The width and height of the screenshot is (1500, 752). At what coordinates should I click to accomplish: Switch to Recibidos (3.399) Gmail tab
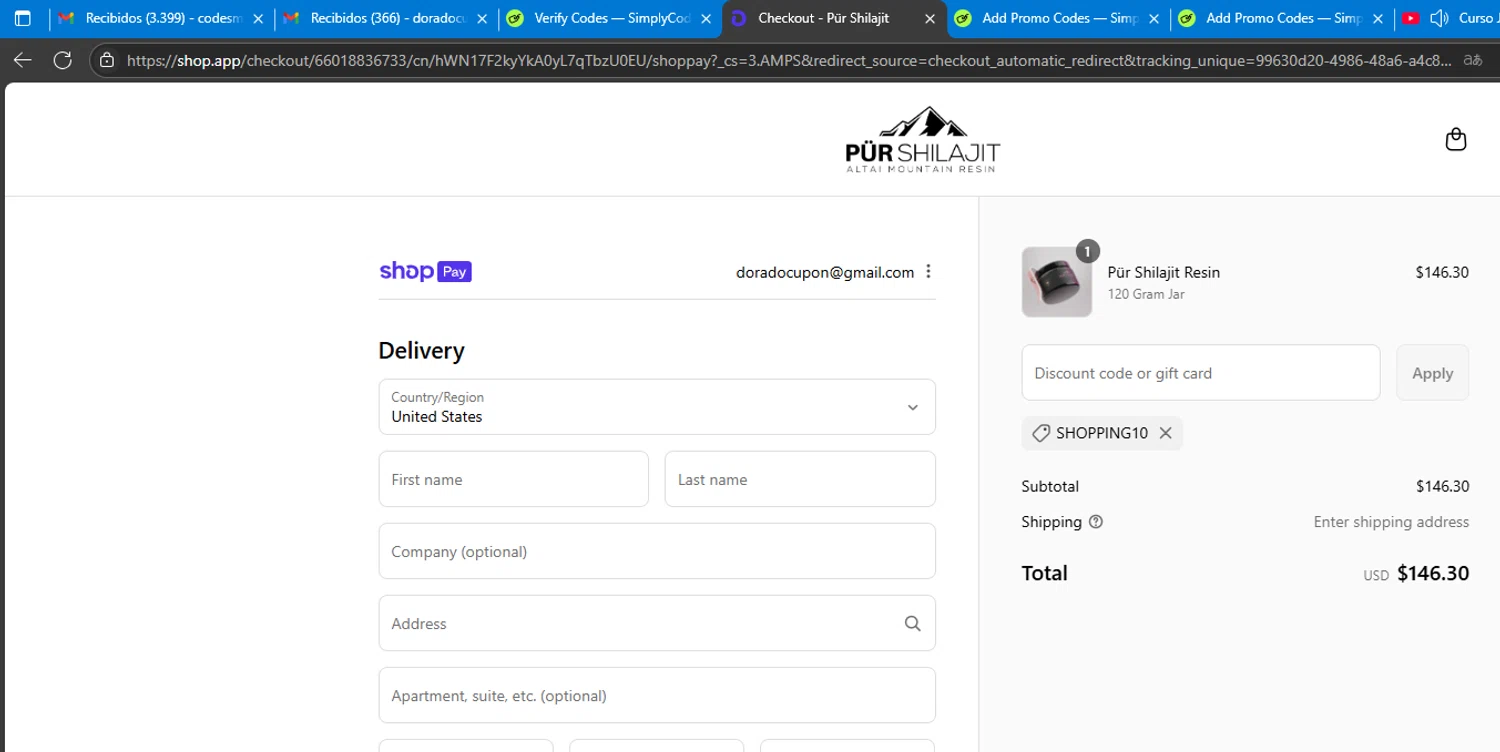[x=161, y=18]
